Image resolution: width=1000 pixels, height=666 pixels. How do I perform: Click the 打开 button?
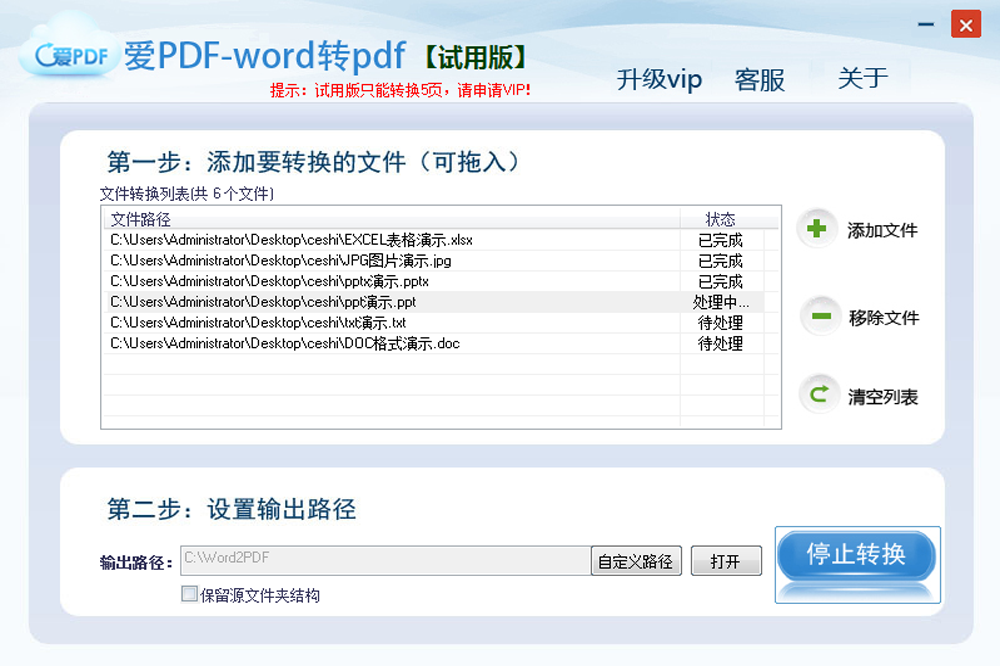(726, 560)
